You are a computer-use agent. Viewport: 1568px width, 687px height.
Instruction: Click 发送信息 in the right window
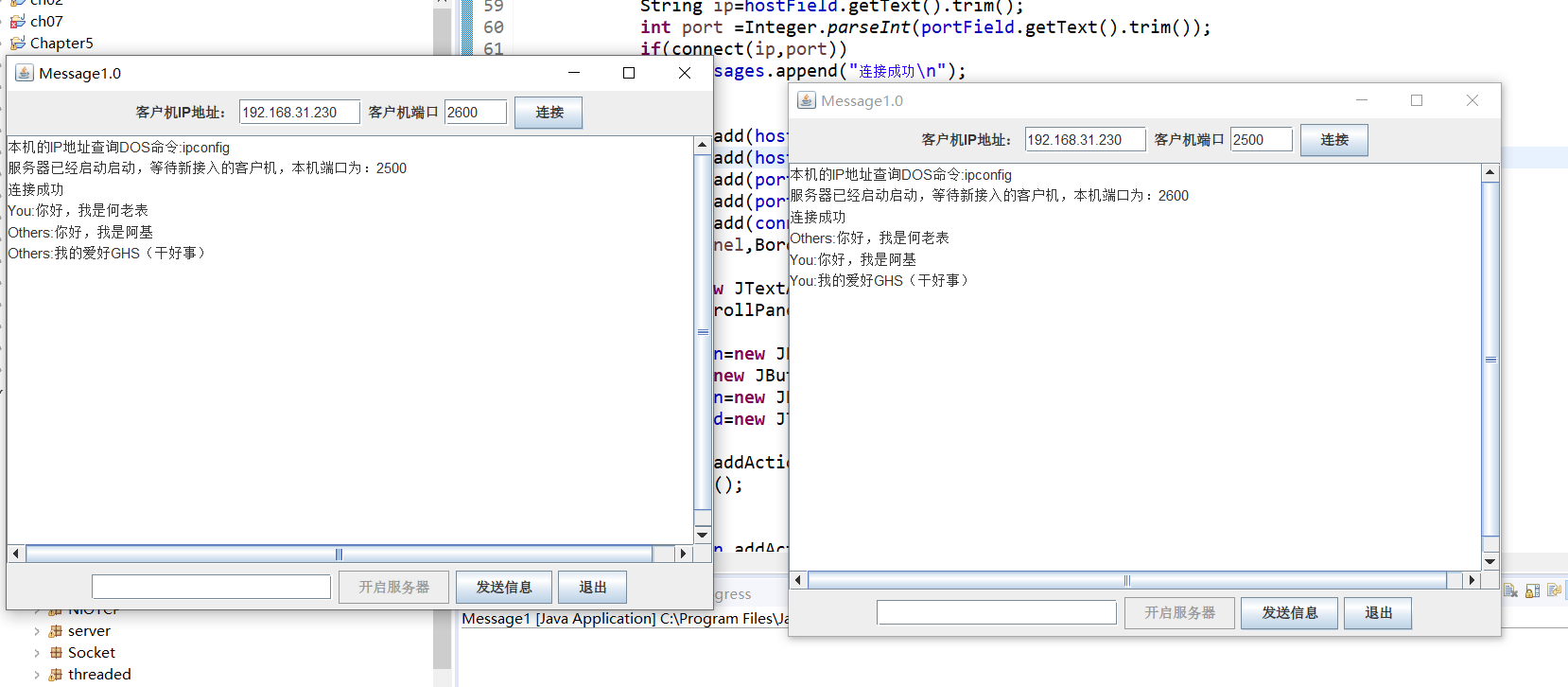tap(1289, 613)
